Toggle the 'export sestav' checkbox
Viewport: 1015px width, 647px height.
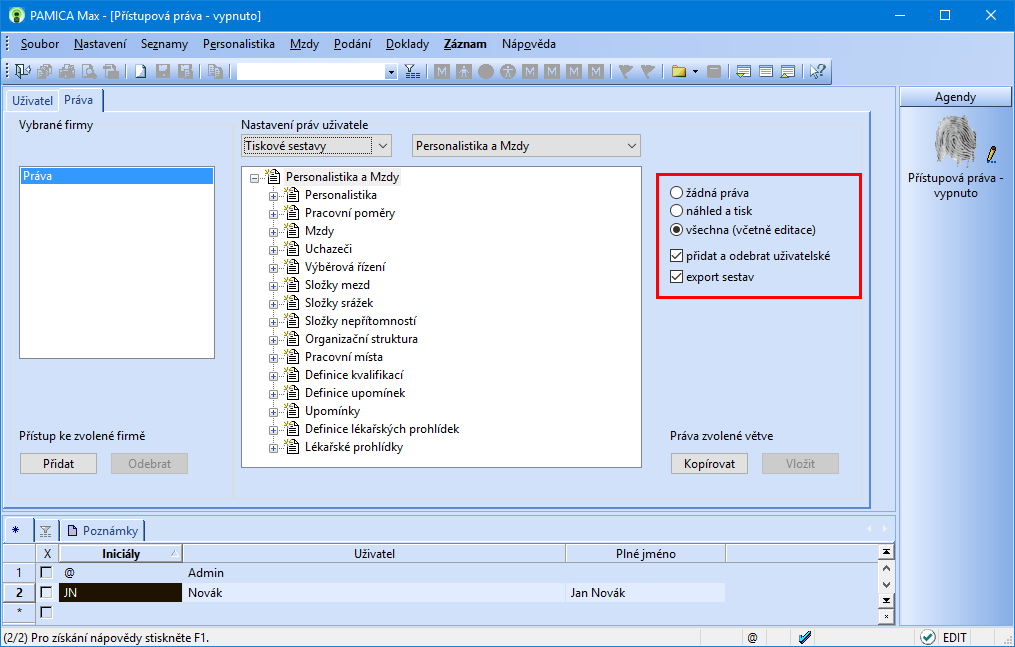tap(676, 277)
